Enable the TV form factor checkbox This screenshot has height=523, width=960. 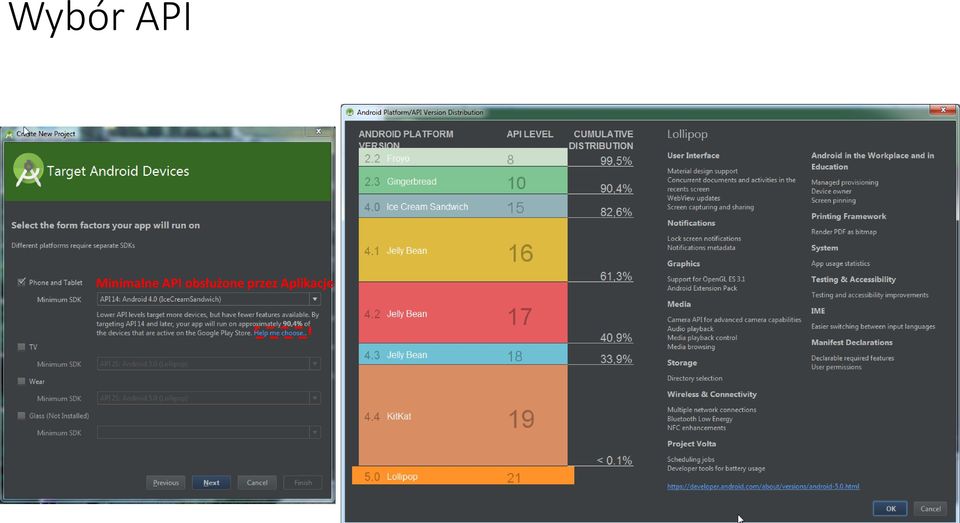[x=21, y=347]
